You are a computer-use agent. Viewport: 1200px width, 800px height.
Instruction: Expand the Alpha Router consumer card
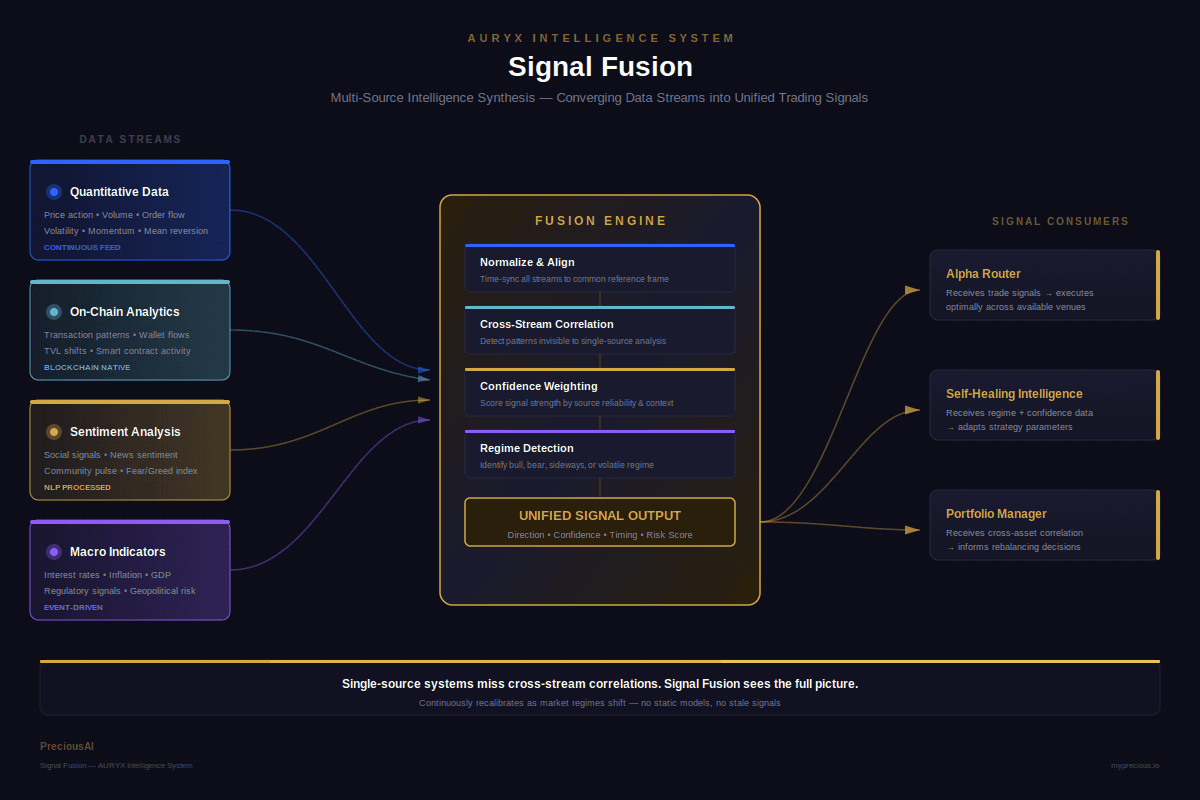click(1044, 284)
